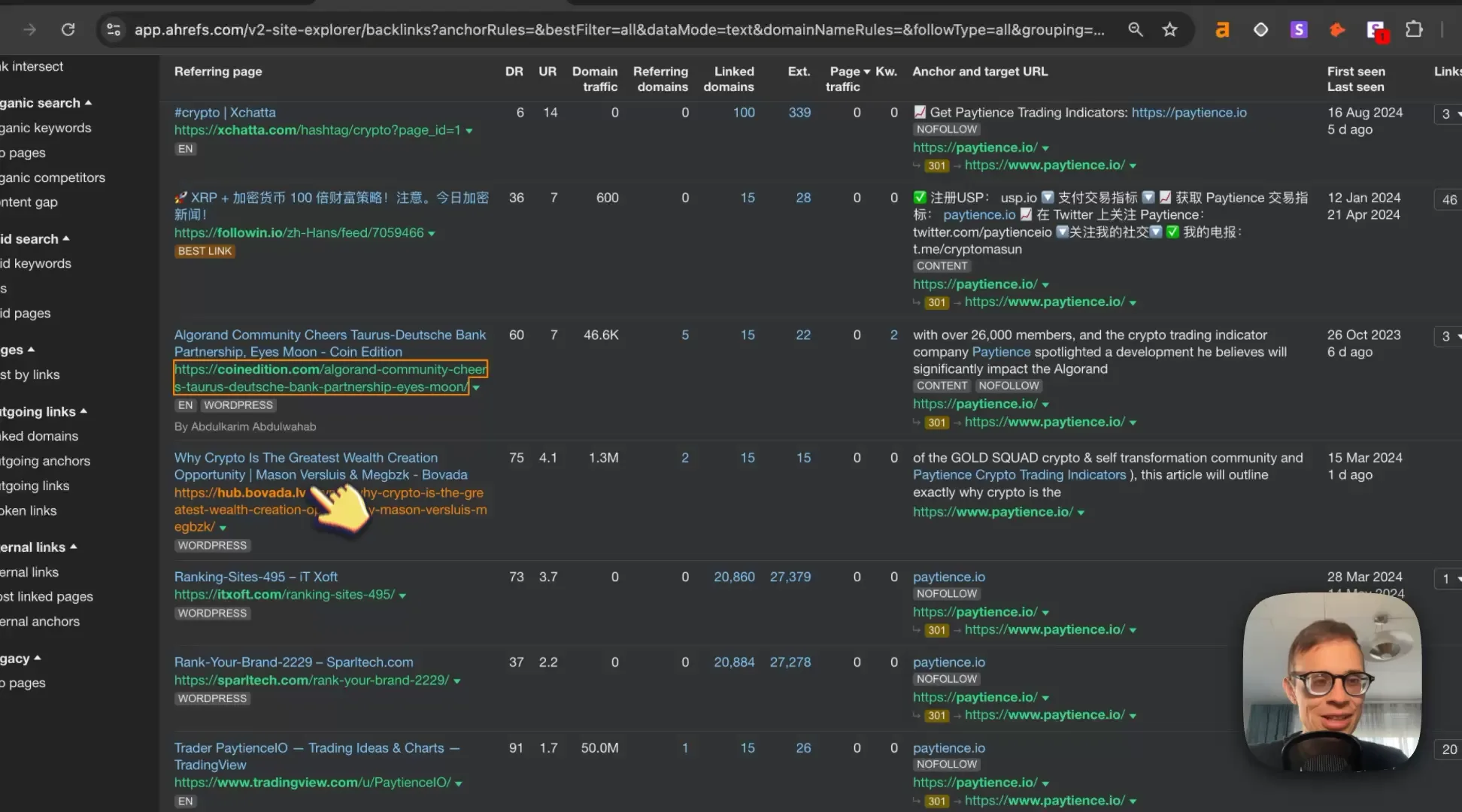
Task: Open the Ahrefs orange 'a' extension
Action: [1222, 29]
